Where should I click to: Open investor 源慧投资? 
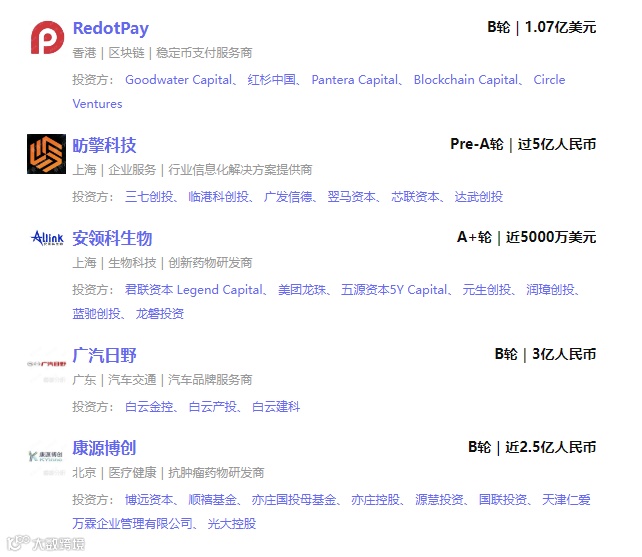(439, 500)
